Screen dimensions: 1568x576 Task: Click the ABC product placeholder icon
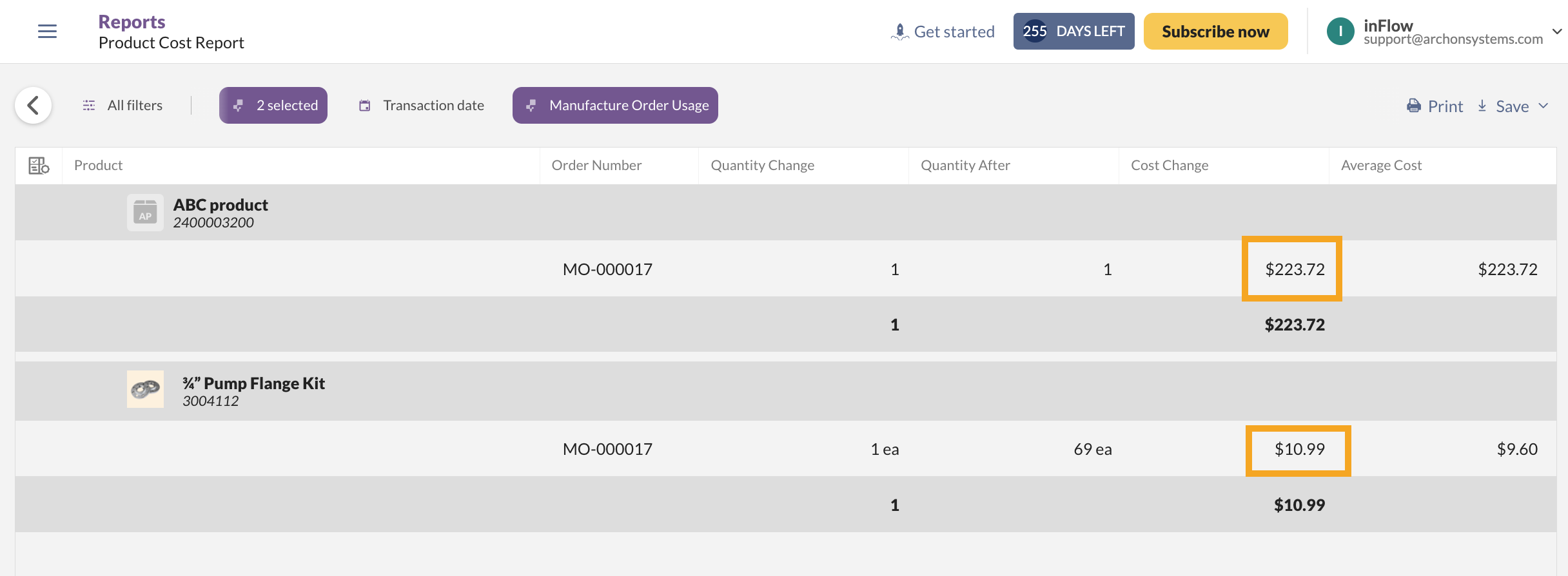[145, 213]
